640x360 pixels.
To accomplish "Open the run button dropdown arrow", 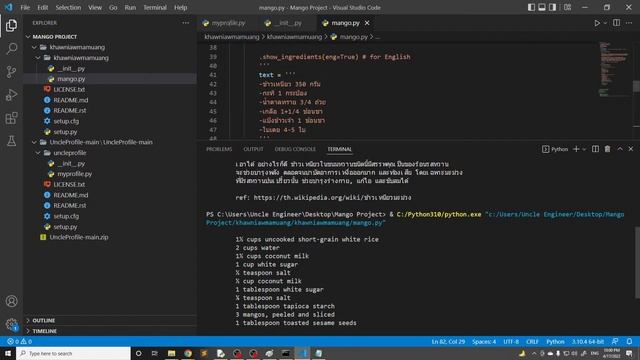I will coord(605,23).
